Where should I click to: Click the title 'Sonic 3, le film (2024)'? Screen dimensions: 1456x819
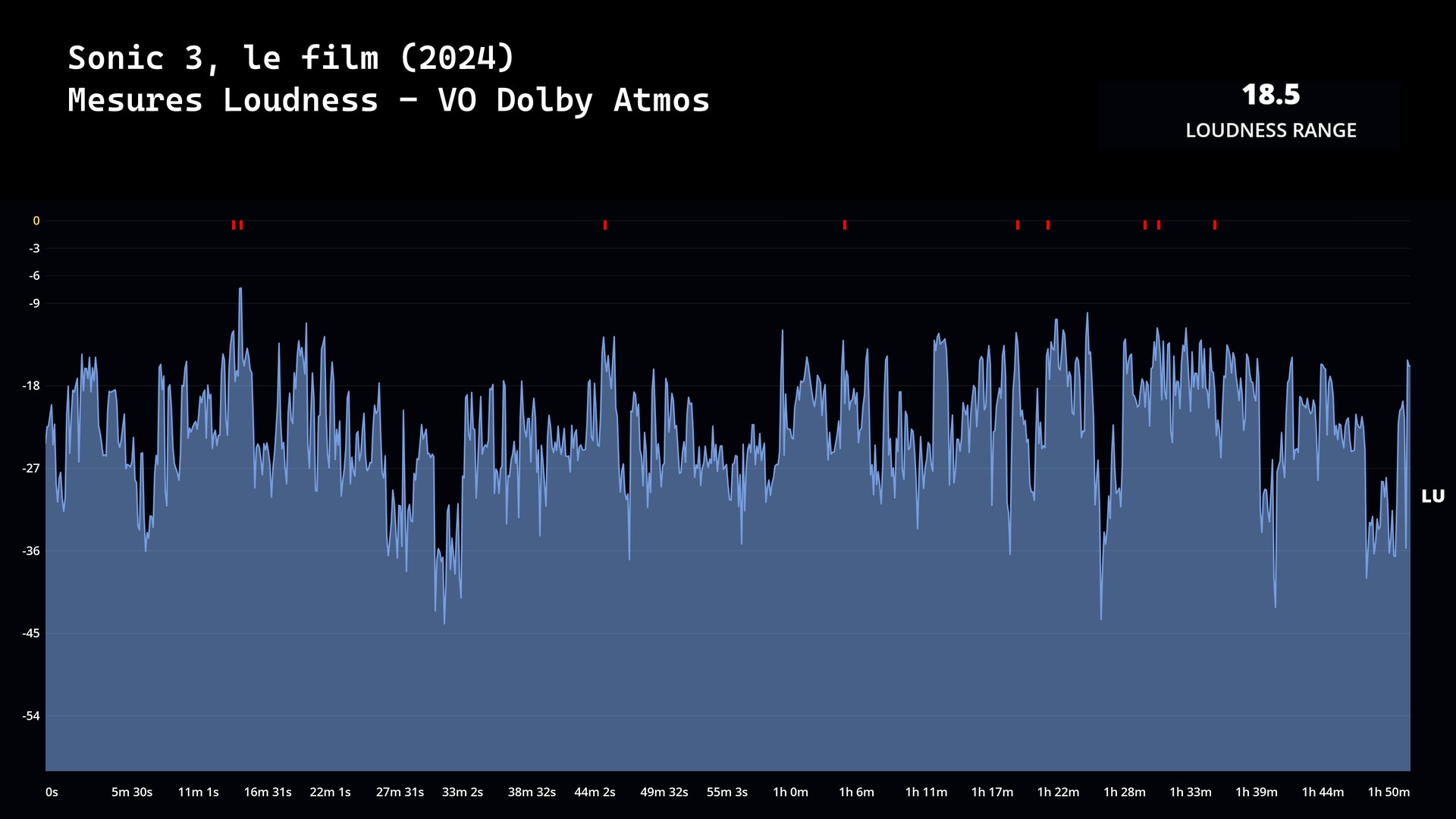click(x=291, y=58)
